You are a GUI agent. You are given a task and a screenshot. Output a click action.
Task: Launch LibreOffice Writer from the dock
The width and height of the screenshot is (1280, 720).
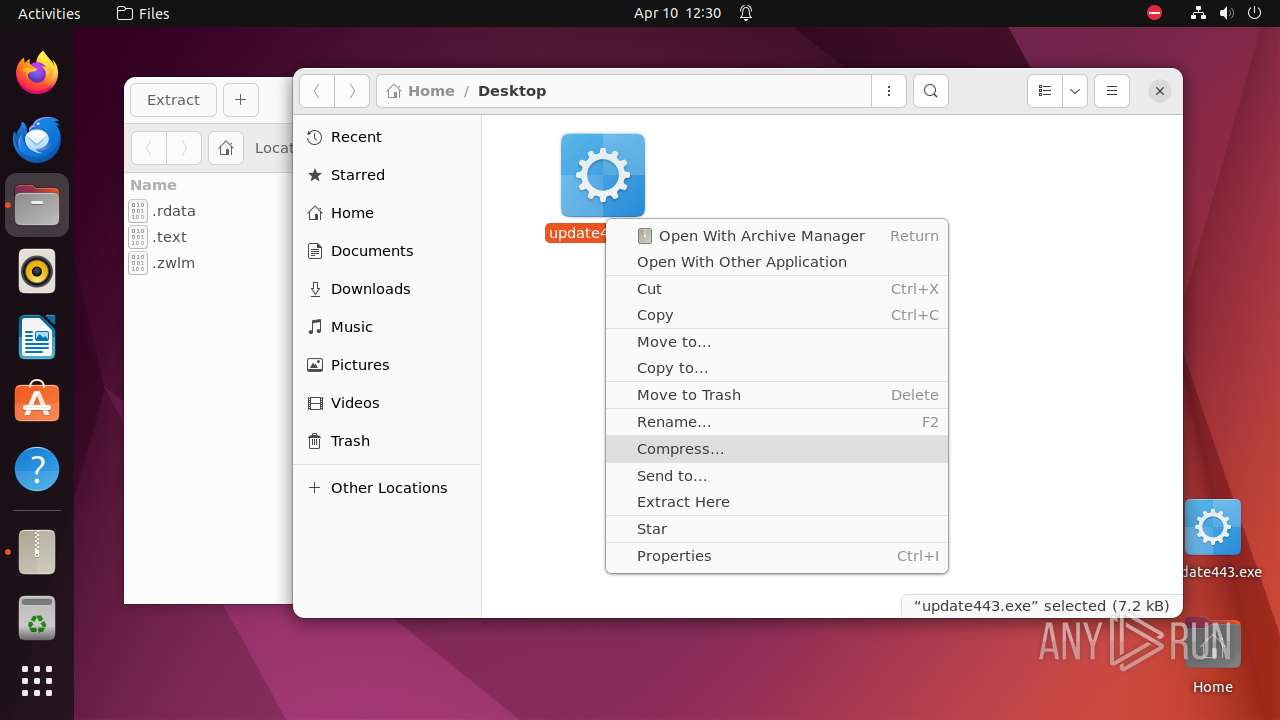[37, 337]
